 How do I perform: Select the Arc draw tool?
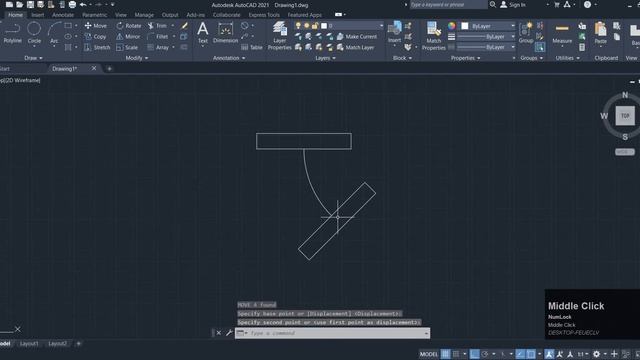point(54,33)
